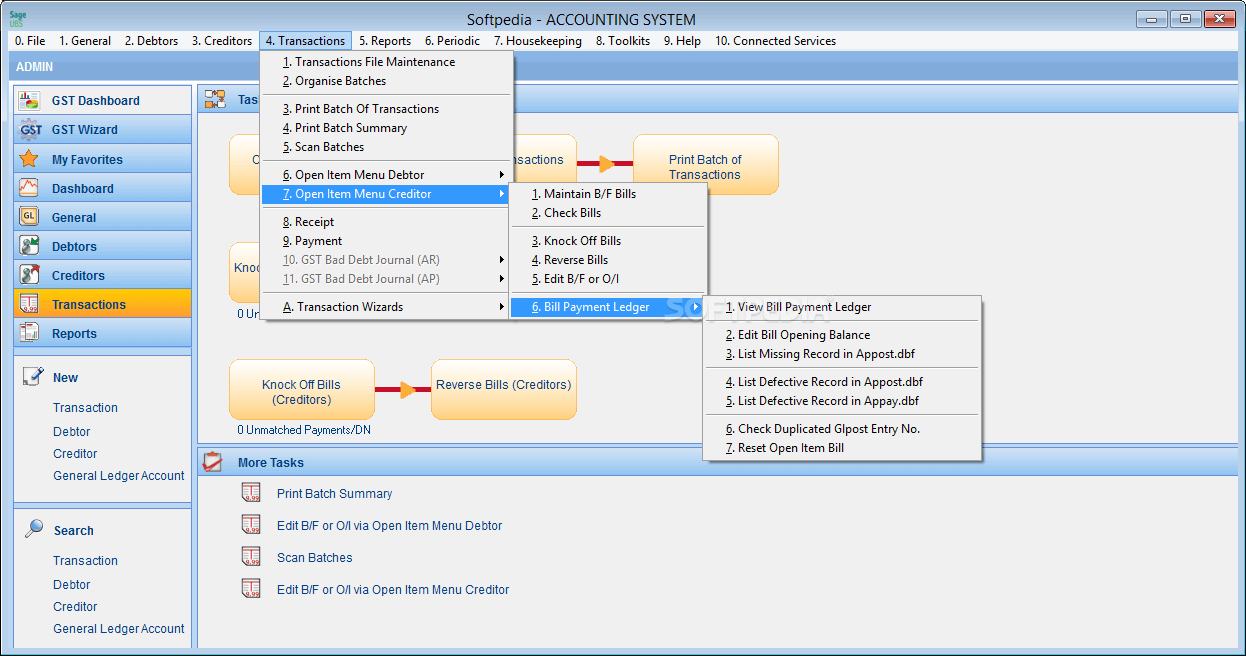The image size is (1246, 656).
Task: Open the Housekeeping menu
Action: (x=538, y=41)
